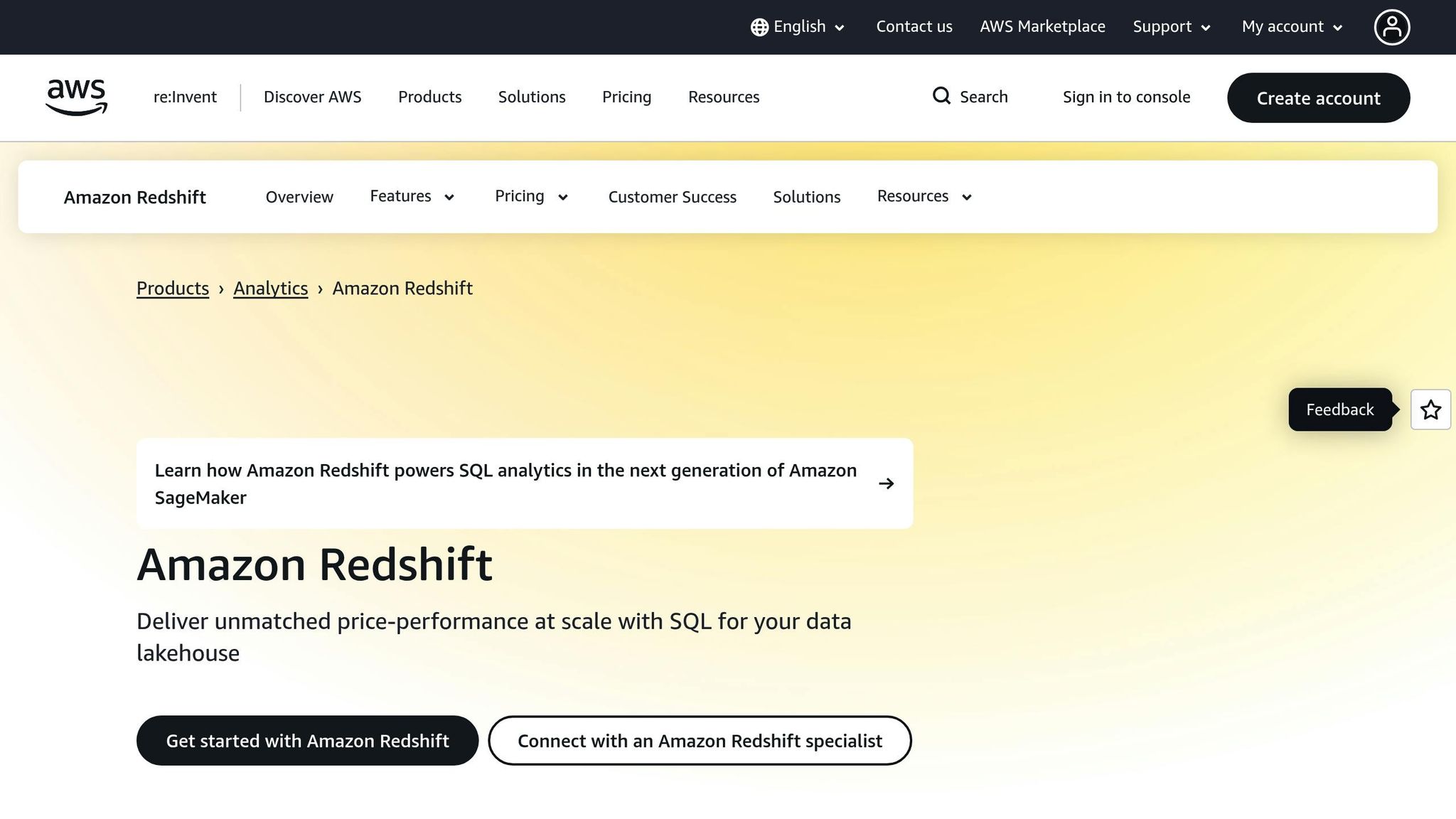This screenshot has width=1456, height=819.
Task: Open the Products menu in top navigation
Action: [429, 97]
